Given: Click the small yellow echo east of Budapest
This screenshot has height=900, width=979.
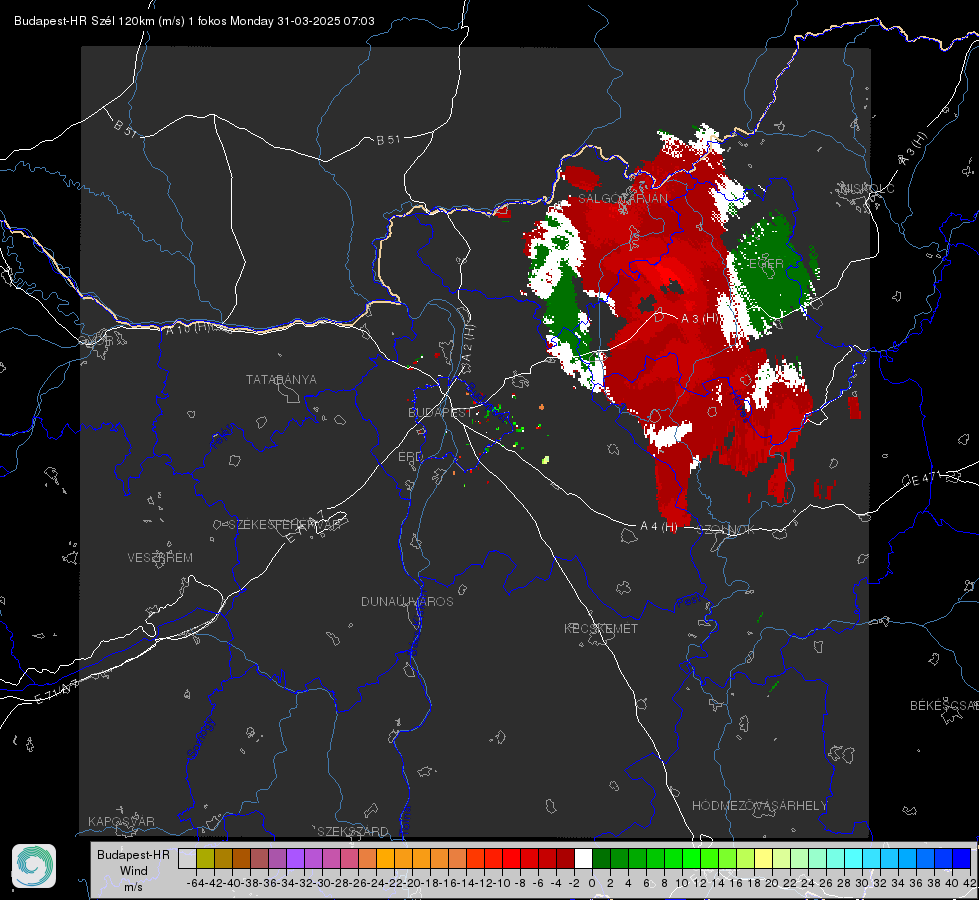Looking at the screenshot, I should click(546, 460).
